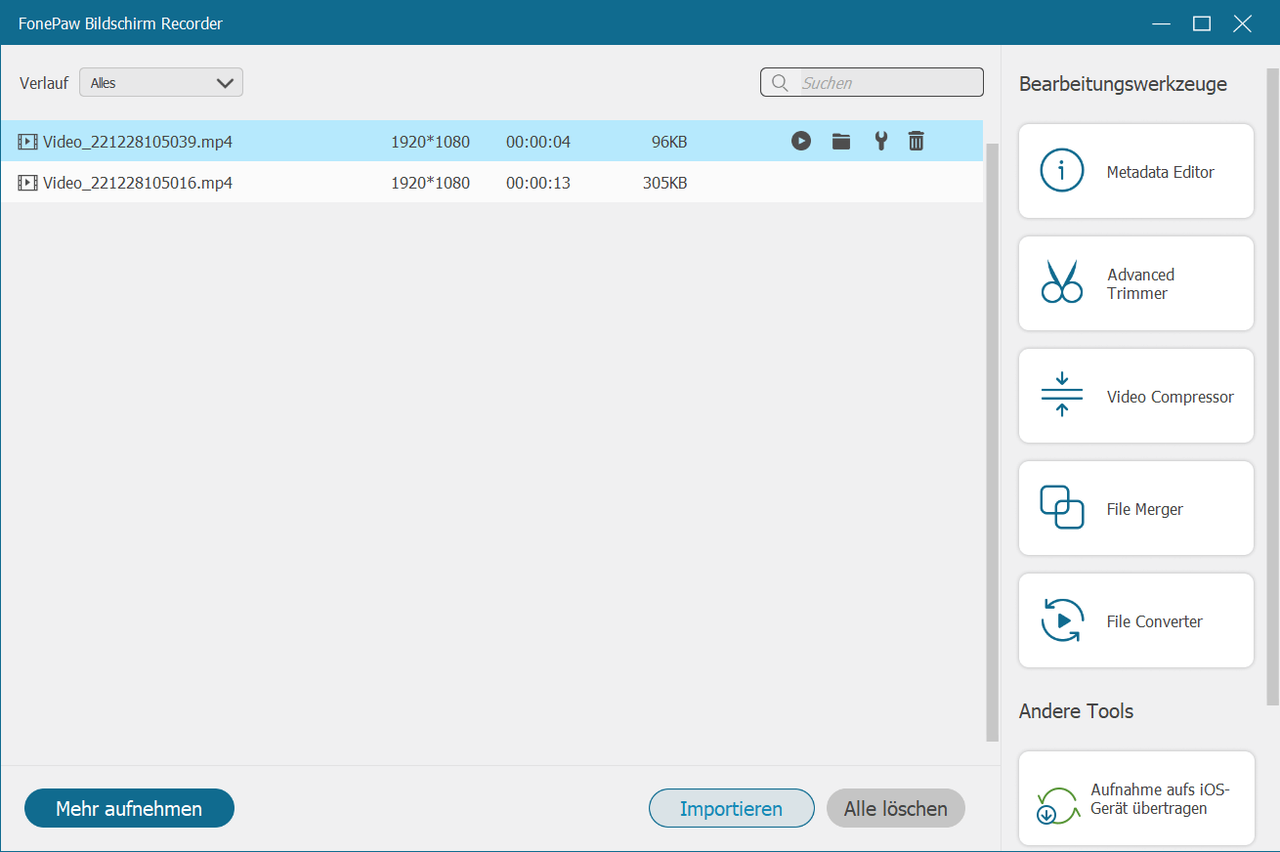The image size is (1280, 852).
Task: Click the 96KB file size cell
Action: (669, 142)
